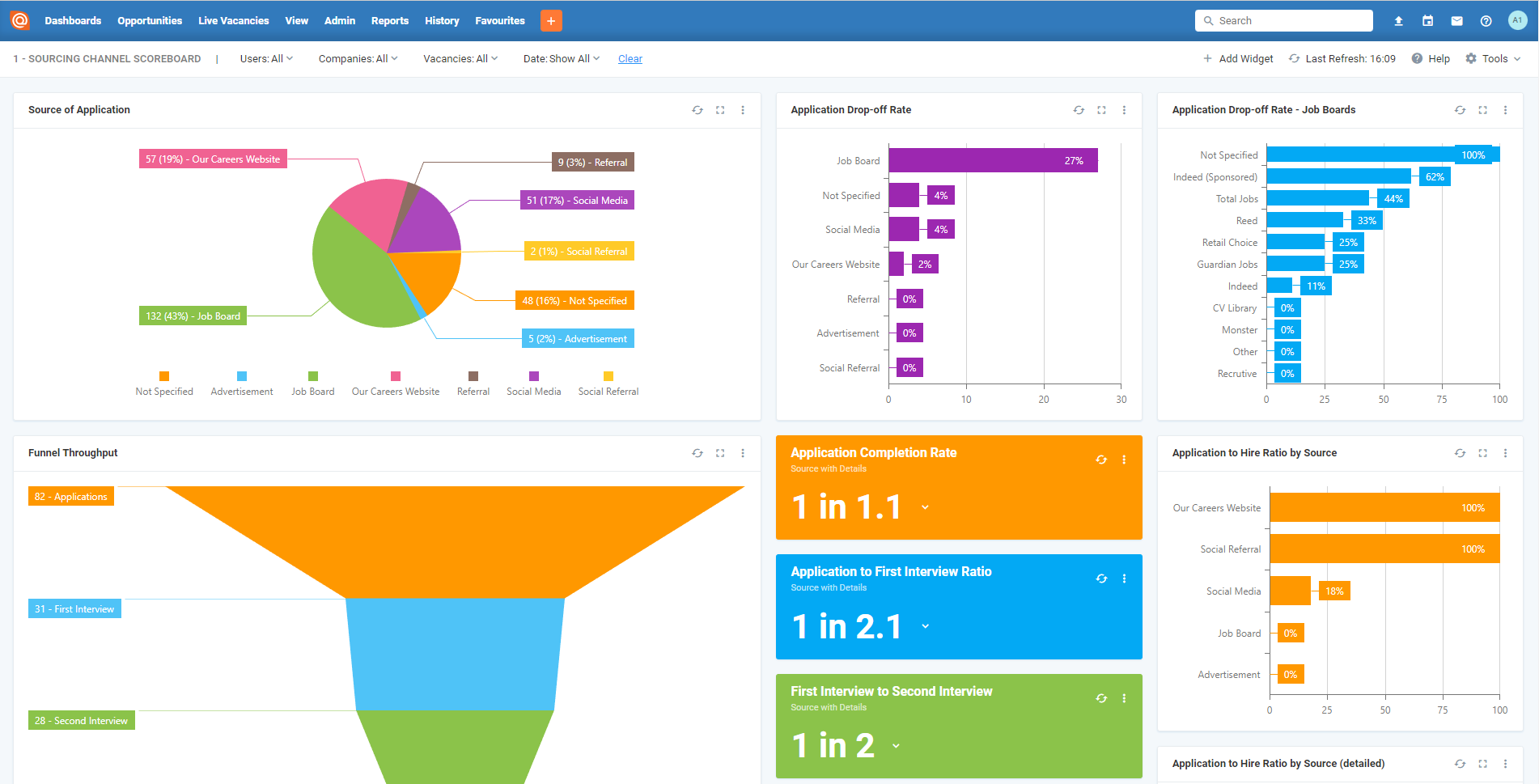This screenshot has height=784, width=1539.
Task: Go to Live Vacancies
Action: [234, 21]
